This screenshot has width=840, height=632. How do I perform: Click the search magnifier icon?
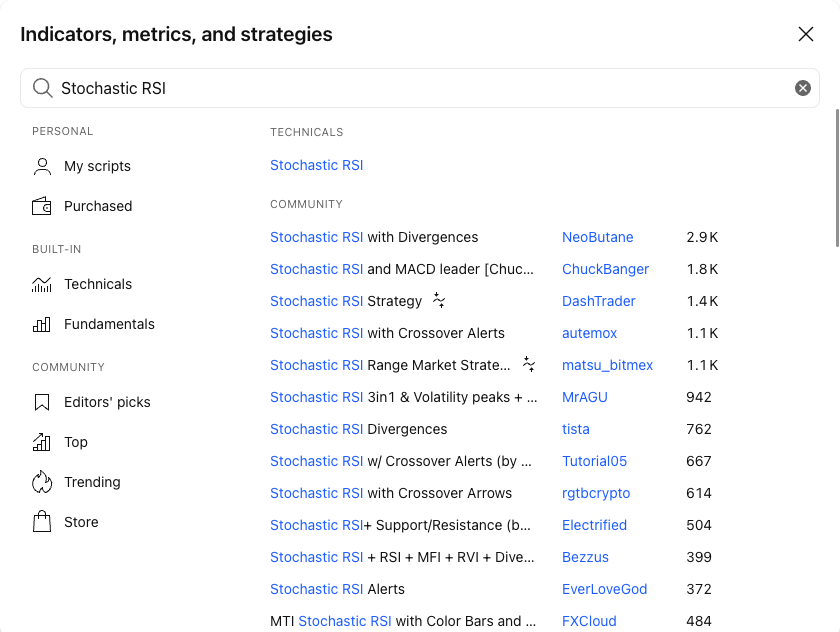(42, 88)
